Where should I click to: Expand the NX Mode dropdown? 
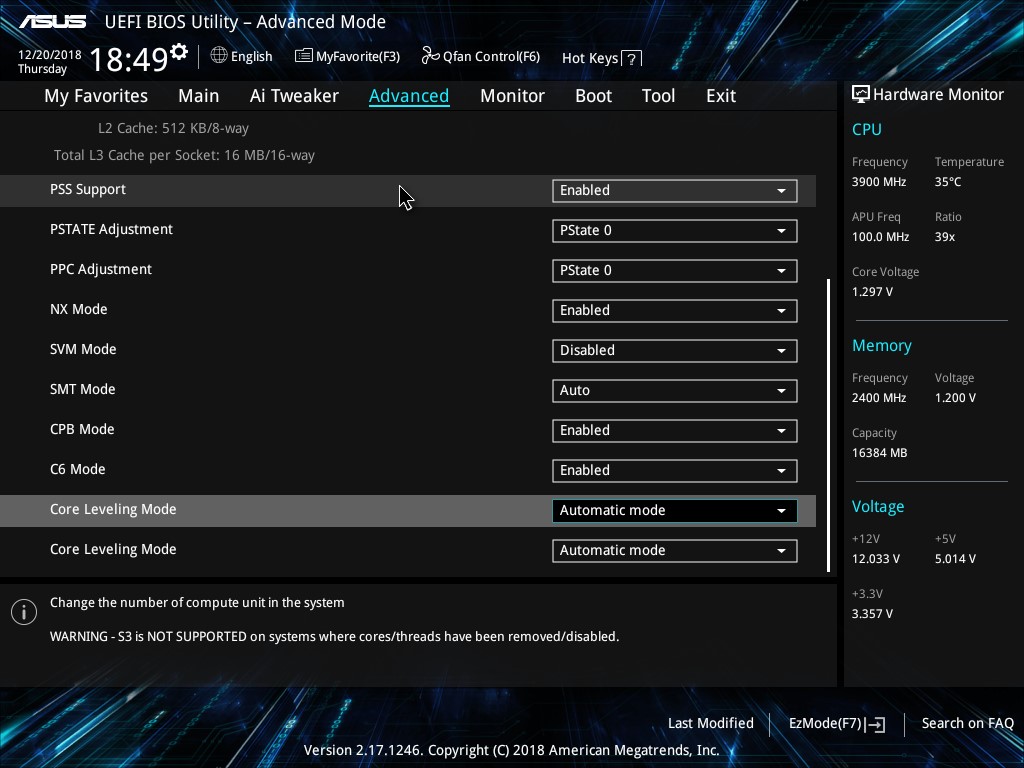(675, 310)
